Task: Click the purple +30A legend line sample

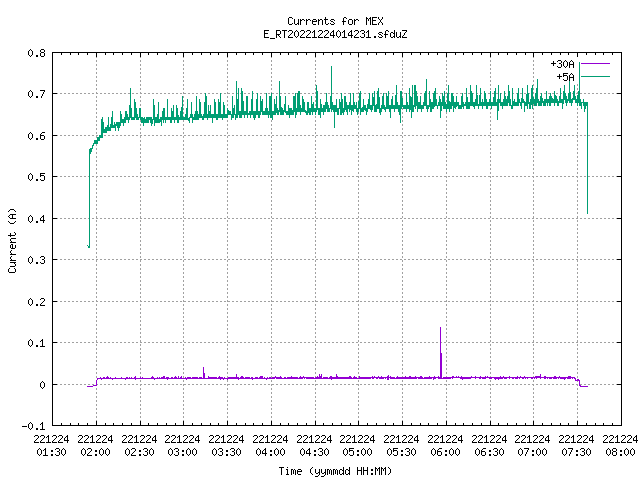Action: click(595, 64)
